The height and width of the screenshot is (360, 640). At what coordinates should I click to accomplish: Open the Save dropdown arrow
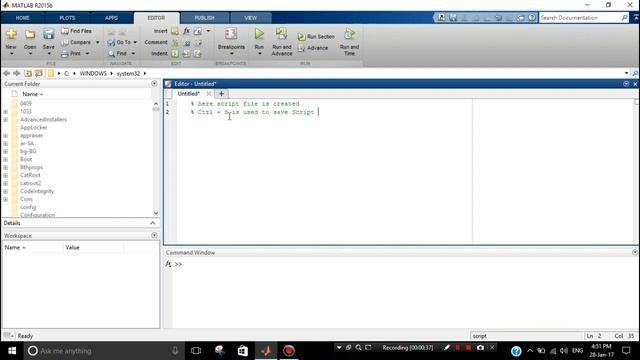tap(49, 54)
